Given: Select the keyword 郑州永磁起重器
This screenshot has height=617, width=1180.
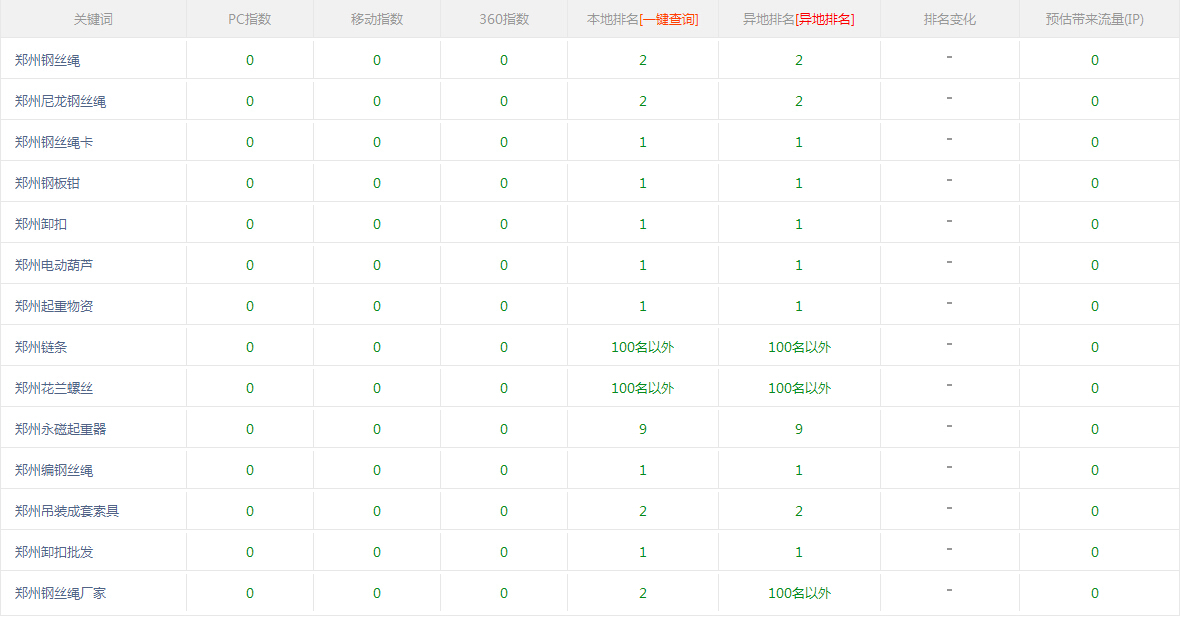Looking at the screenshot, I should [x=60, y=429].
